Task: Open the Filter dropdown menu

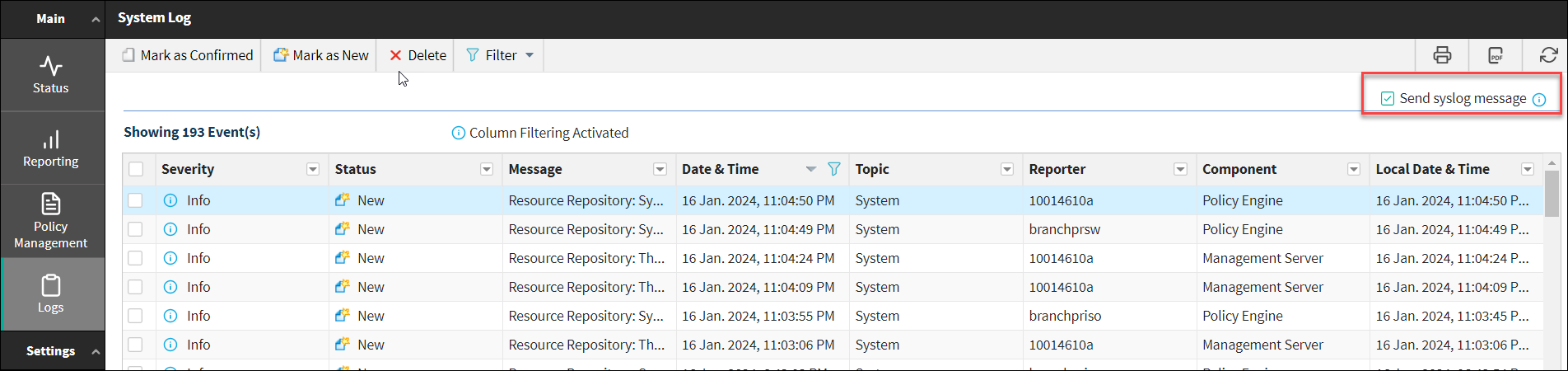Action: [x=501, y=55]
